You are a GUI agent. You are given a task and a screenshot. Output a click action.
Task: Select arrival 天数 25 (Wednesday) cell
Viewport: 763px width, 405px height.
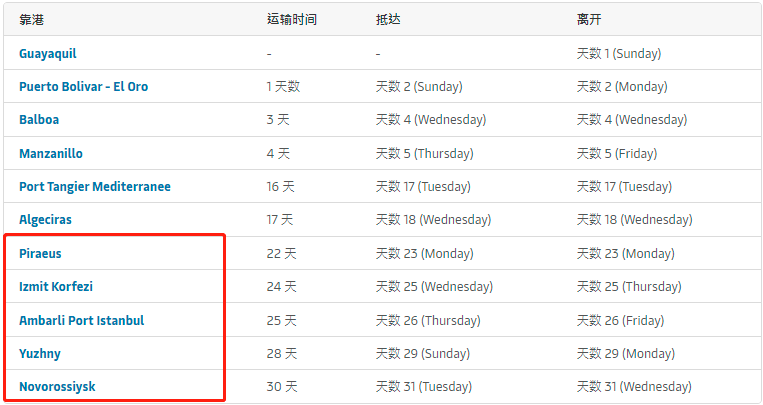coord(434,286)
